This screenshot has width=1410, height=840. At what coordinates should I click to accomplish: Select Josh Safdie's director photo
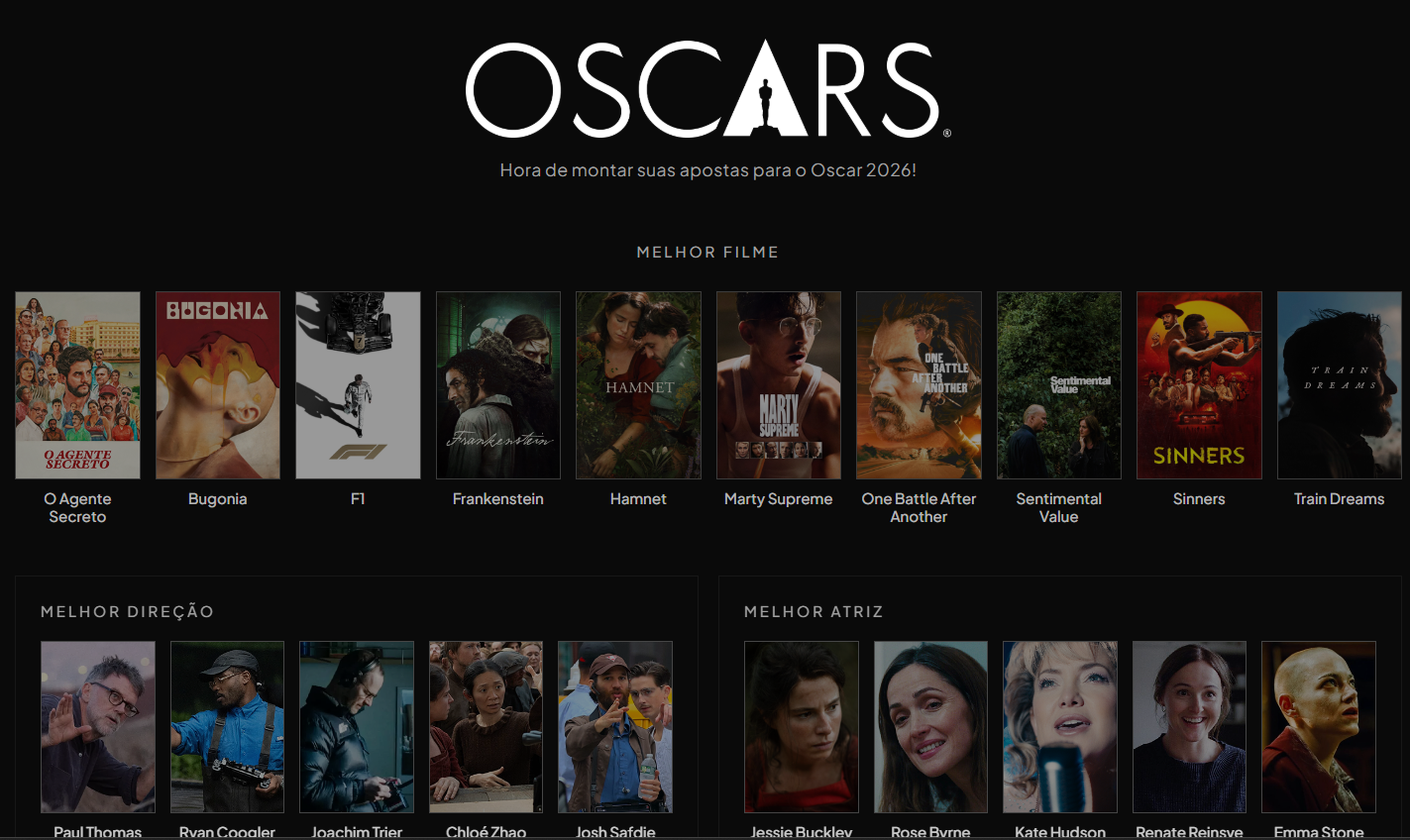click(x=615, y=727)
